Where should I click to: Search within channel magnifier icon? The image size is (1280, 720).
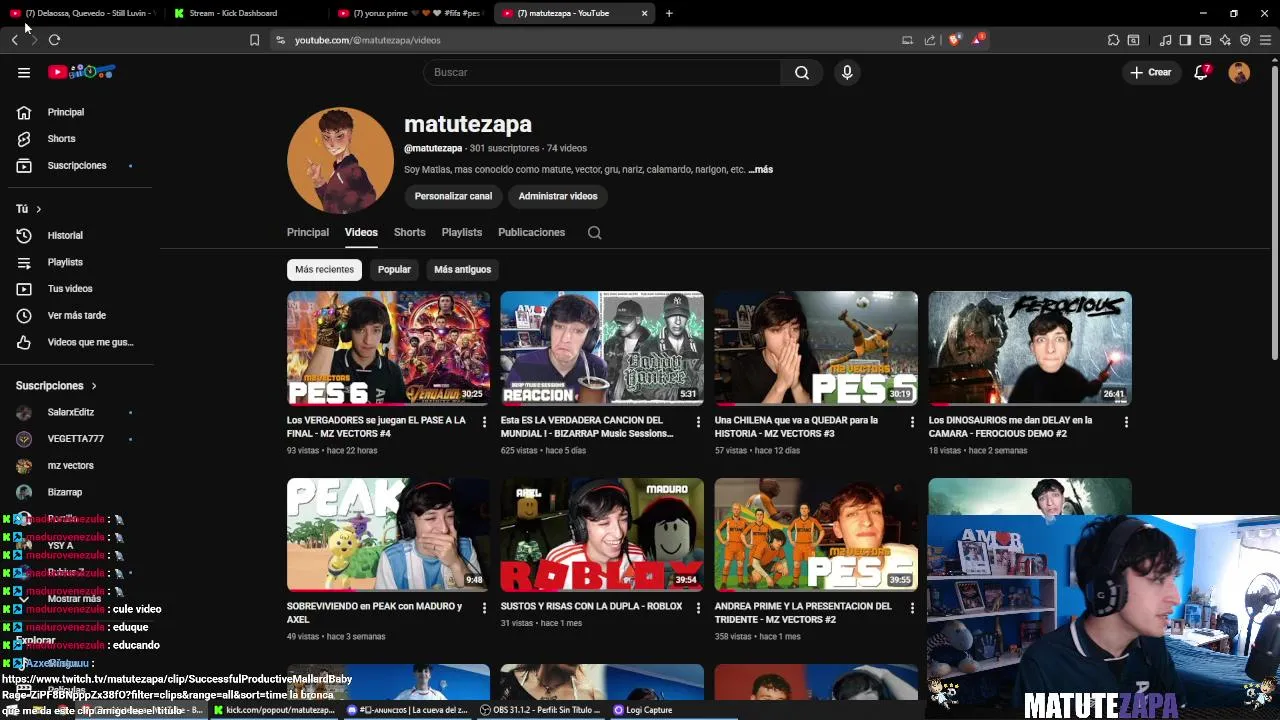click(594, 232)
